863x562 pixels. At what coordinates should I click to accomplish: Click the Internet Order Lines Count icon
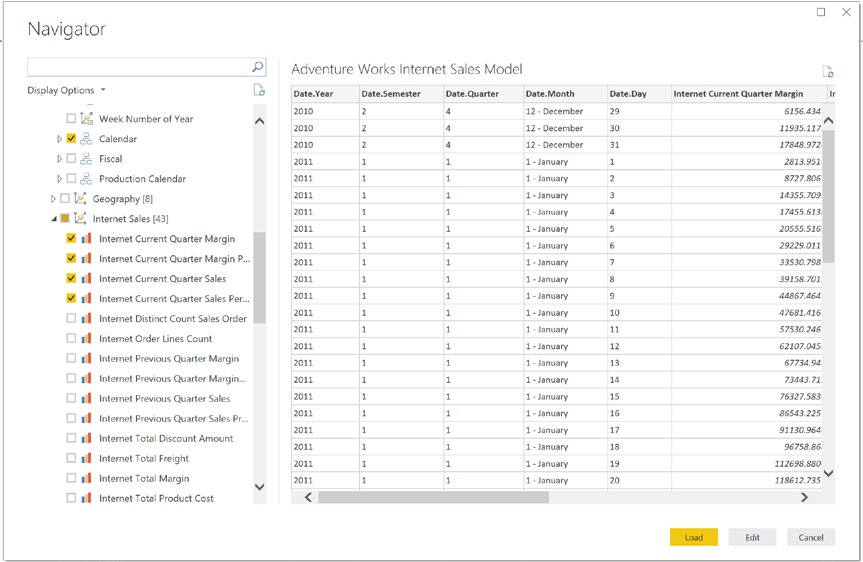pyautogui.click(x=86, y=339)
